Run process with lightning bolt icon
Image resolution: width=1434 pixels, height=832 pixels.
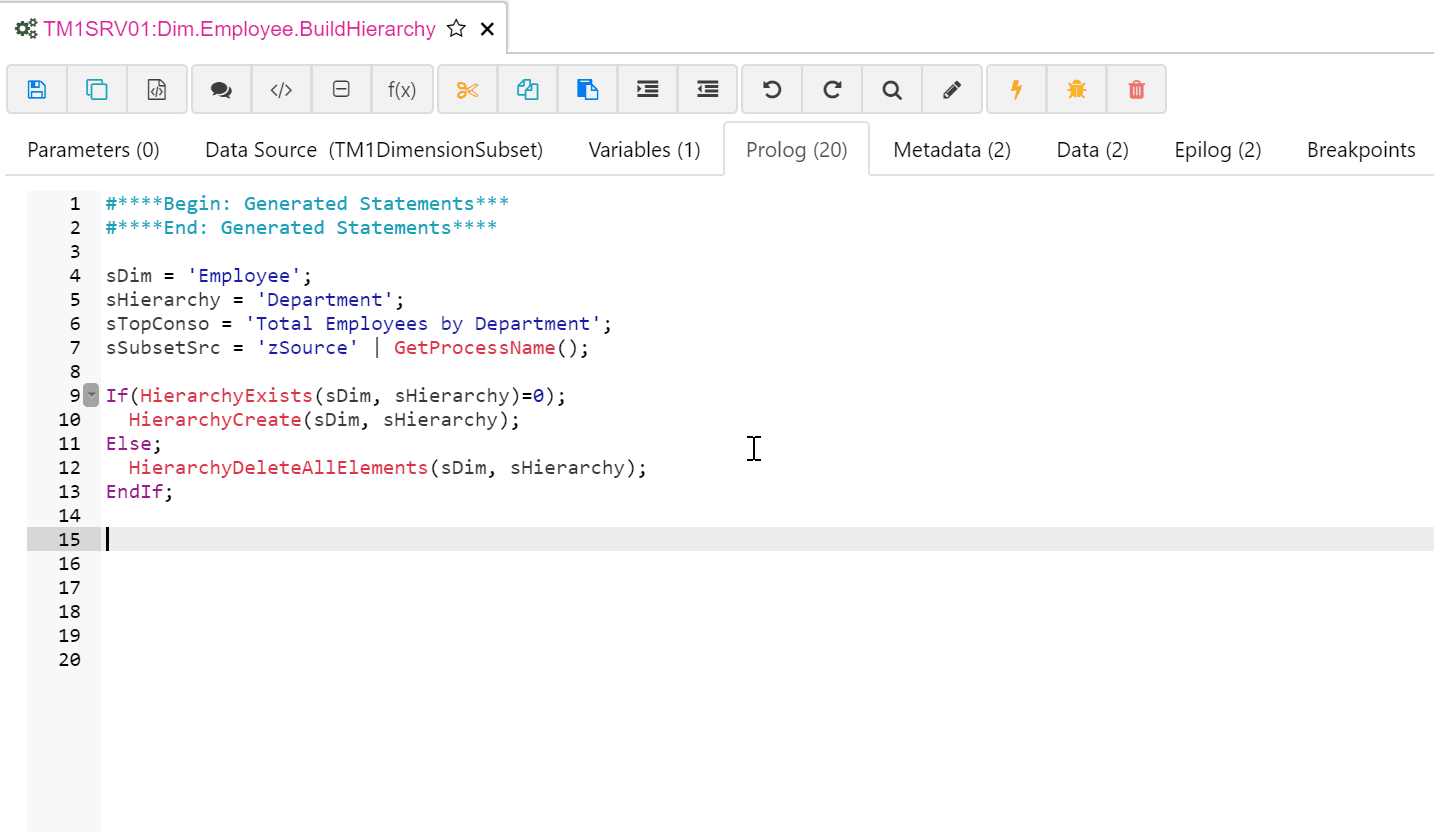coord(1016,90)
